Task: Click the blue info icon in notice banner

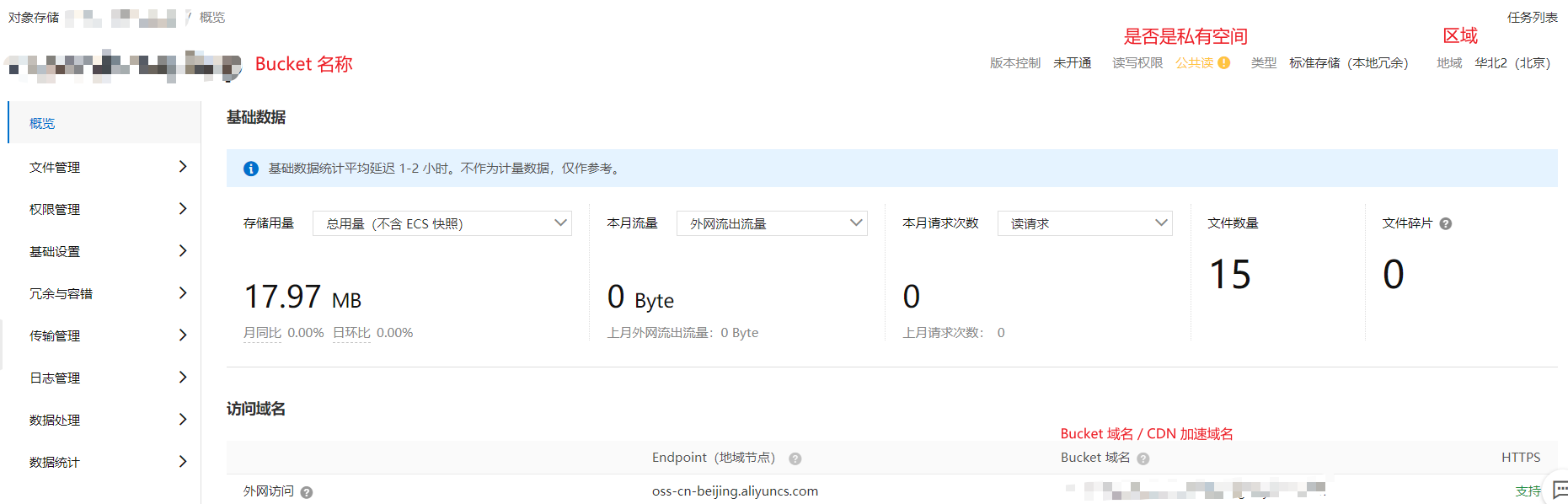Action: [x=251, y=169]
